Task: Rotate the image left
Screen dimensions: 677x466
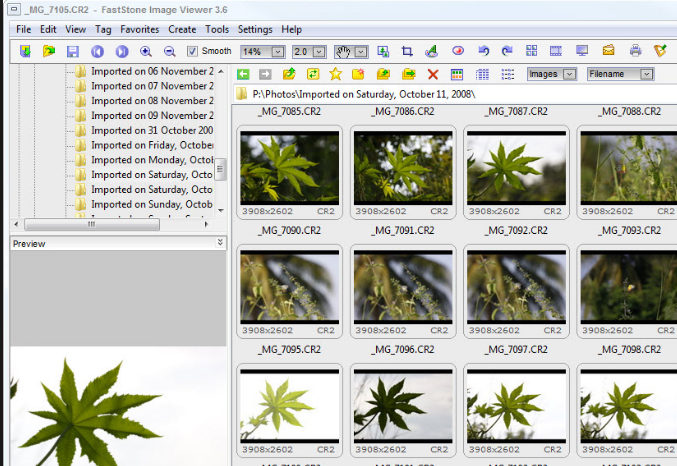Action: pos(484,51)
